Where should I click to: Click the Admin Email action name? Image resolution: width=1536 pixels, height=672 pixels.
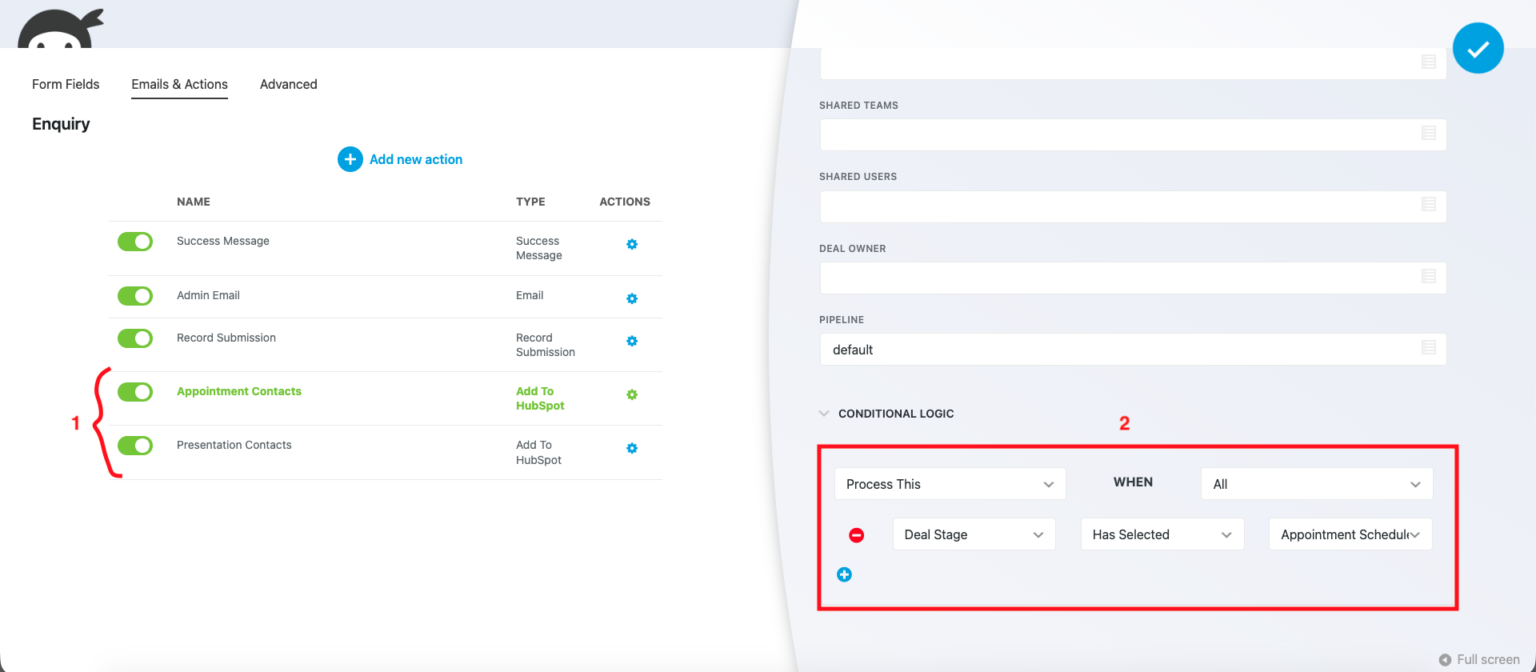click(x=208, y=295)
